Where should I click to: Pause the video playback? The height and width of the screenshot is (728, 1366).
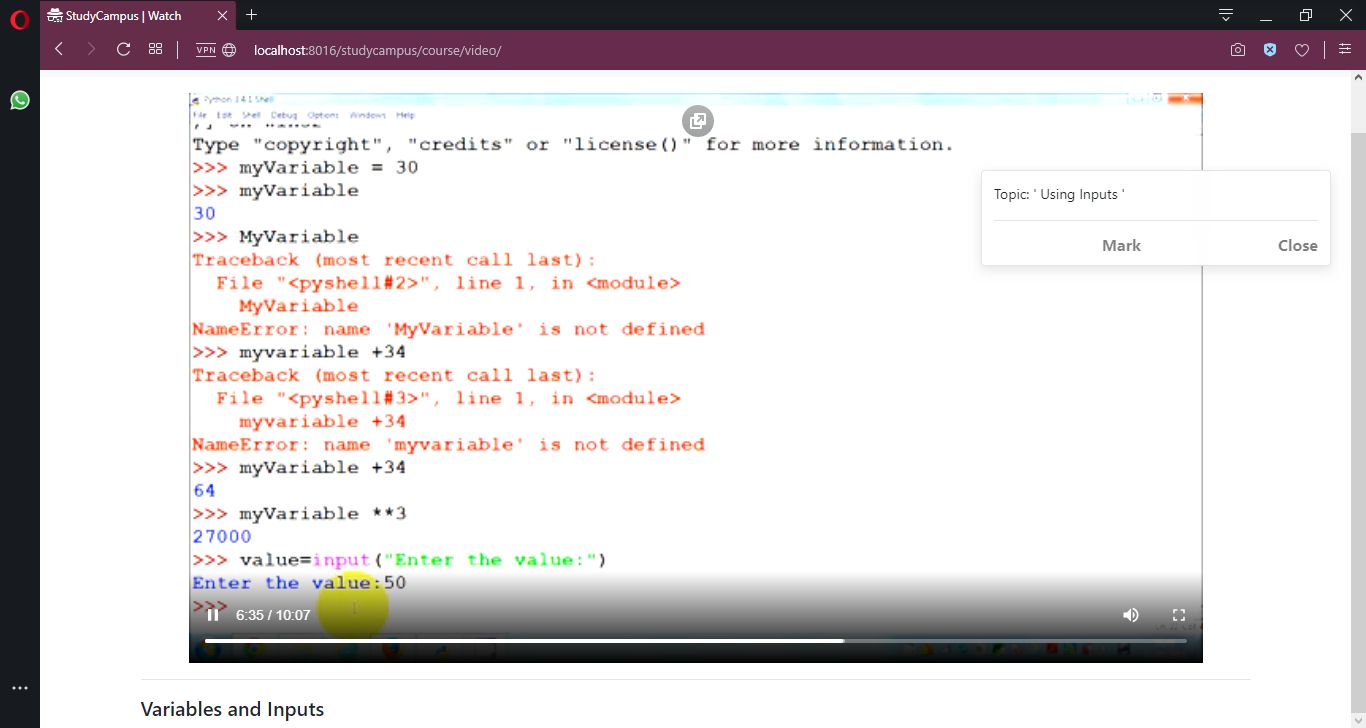coord(213,615)
